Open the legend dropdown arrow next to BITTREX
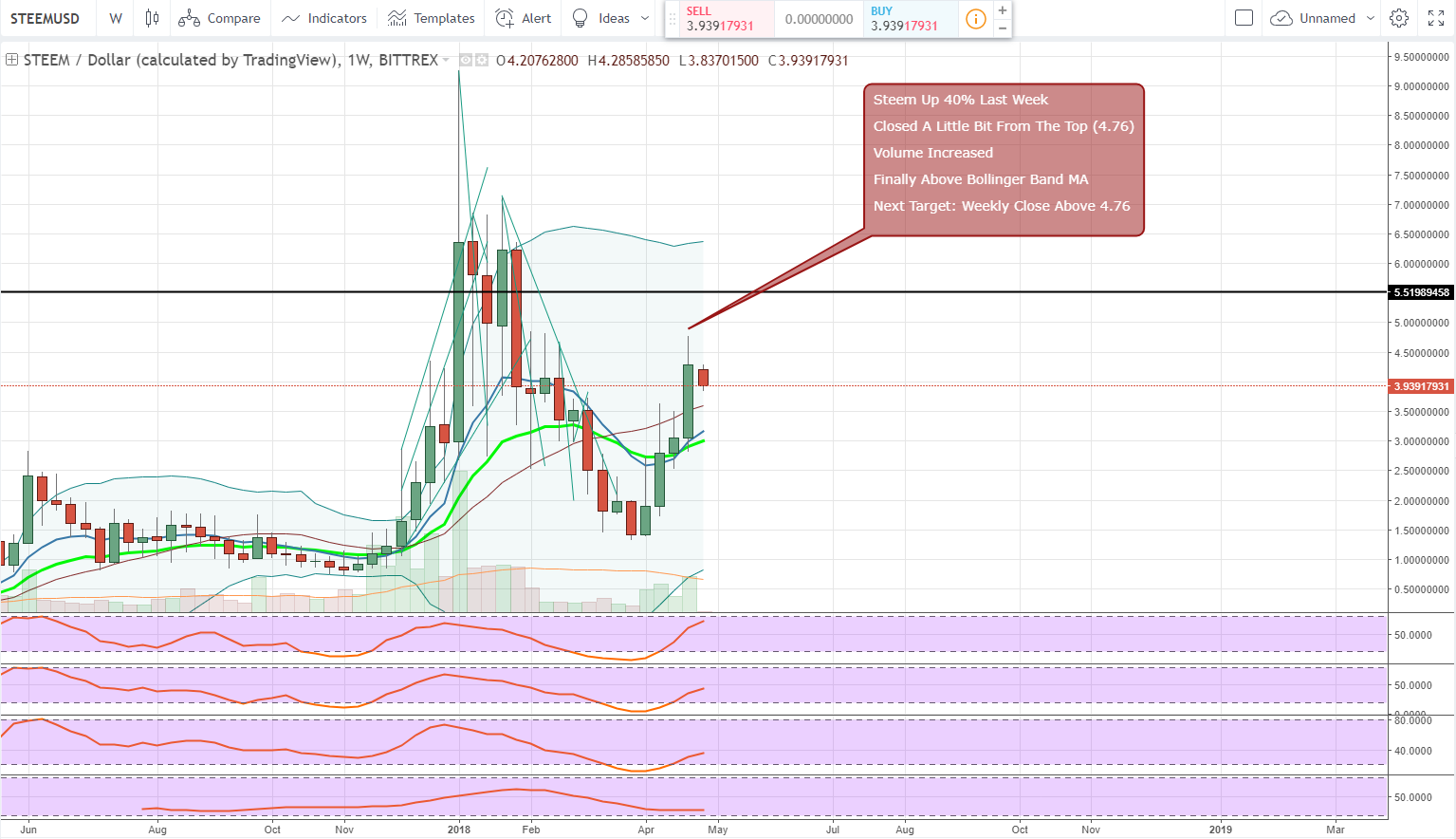This screenshot has width=1456, height=839. 446,60
